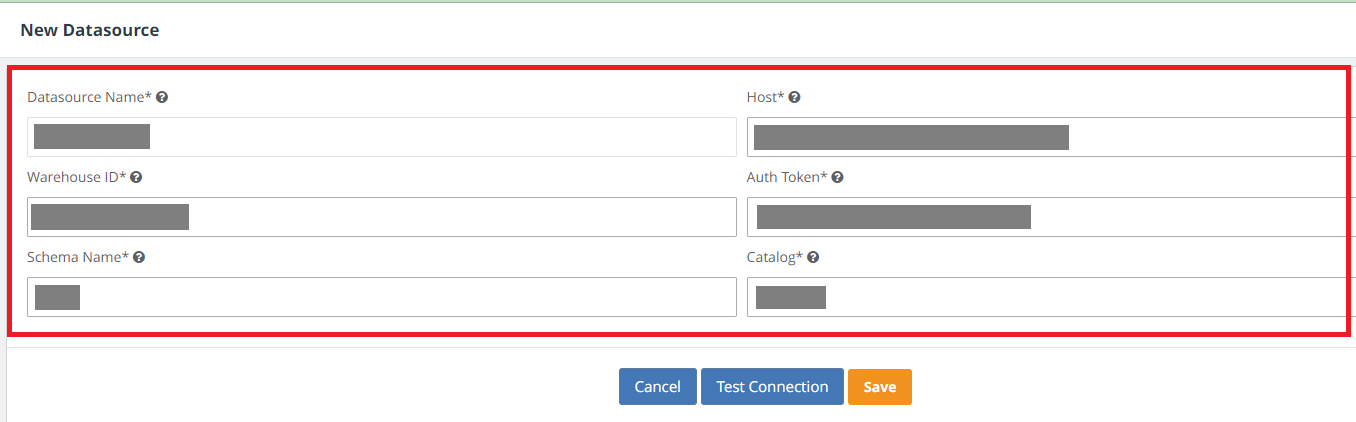
Task: Save the new datasource
Action: pos(880,387)
